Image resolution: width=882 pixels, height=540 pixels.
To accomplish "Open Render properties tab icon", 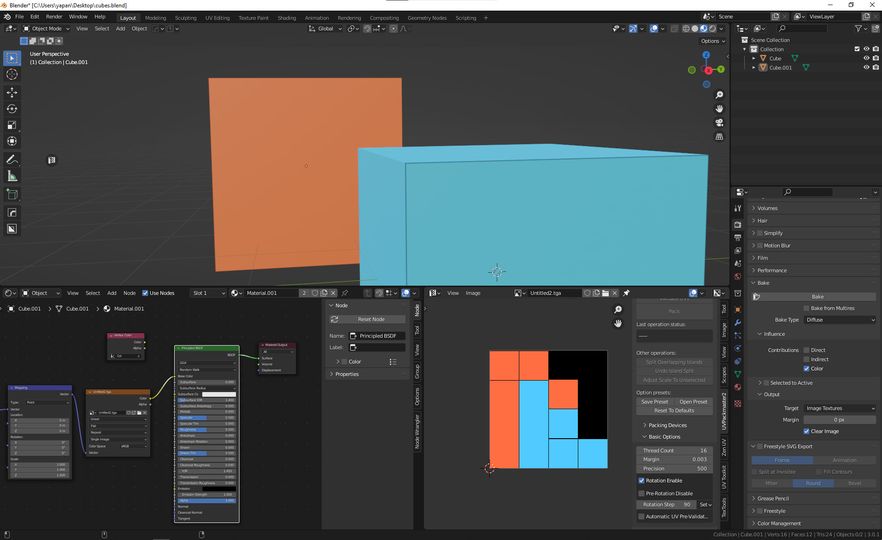I will click(737, 224).
